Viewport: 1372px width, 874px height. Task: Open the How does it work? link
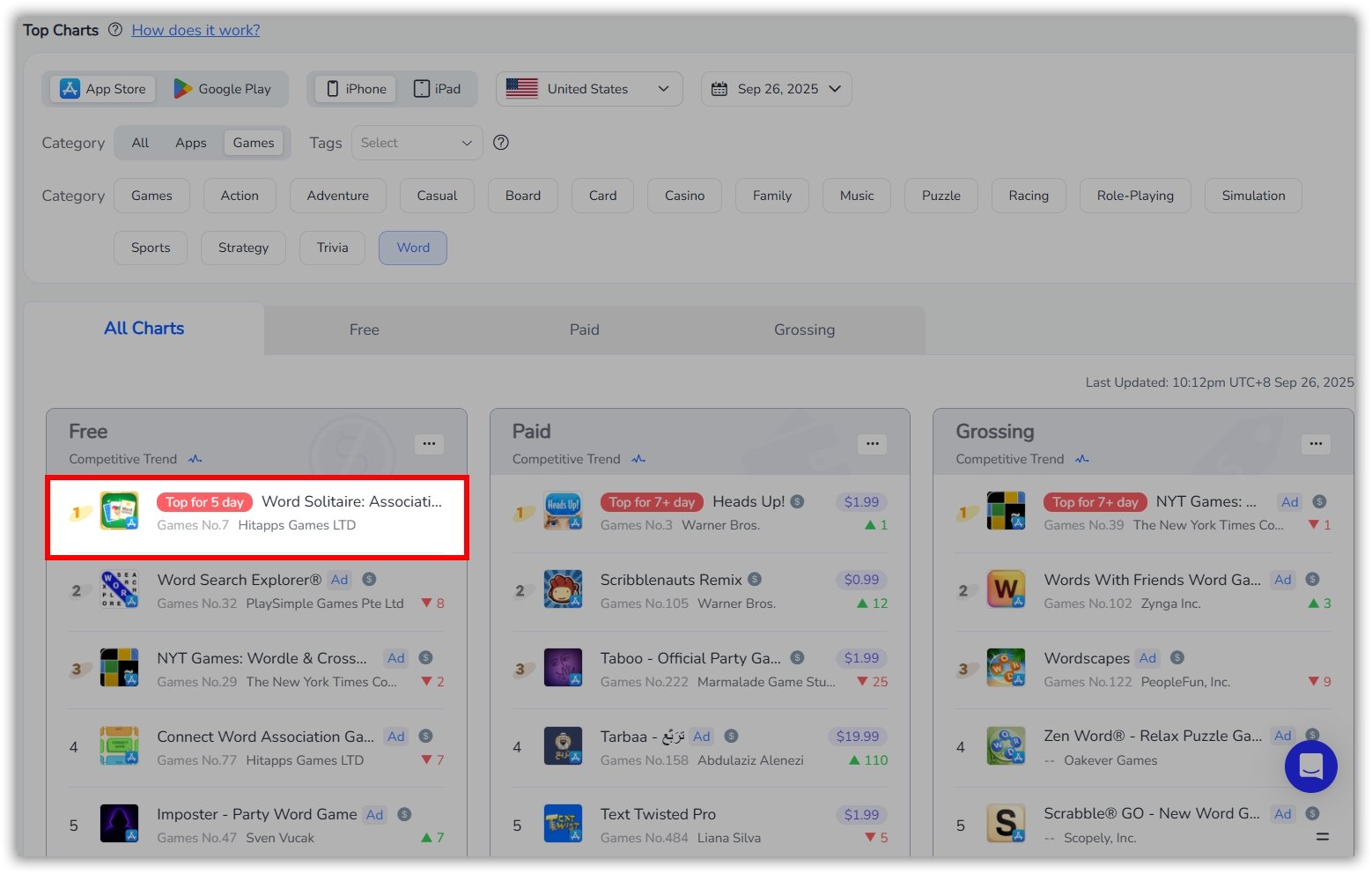pos(195,30)
